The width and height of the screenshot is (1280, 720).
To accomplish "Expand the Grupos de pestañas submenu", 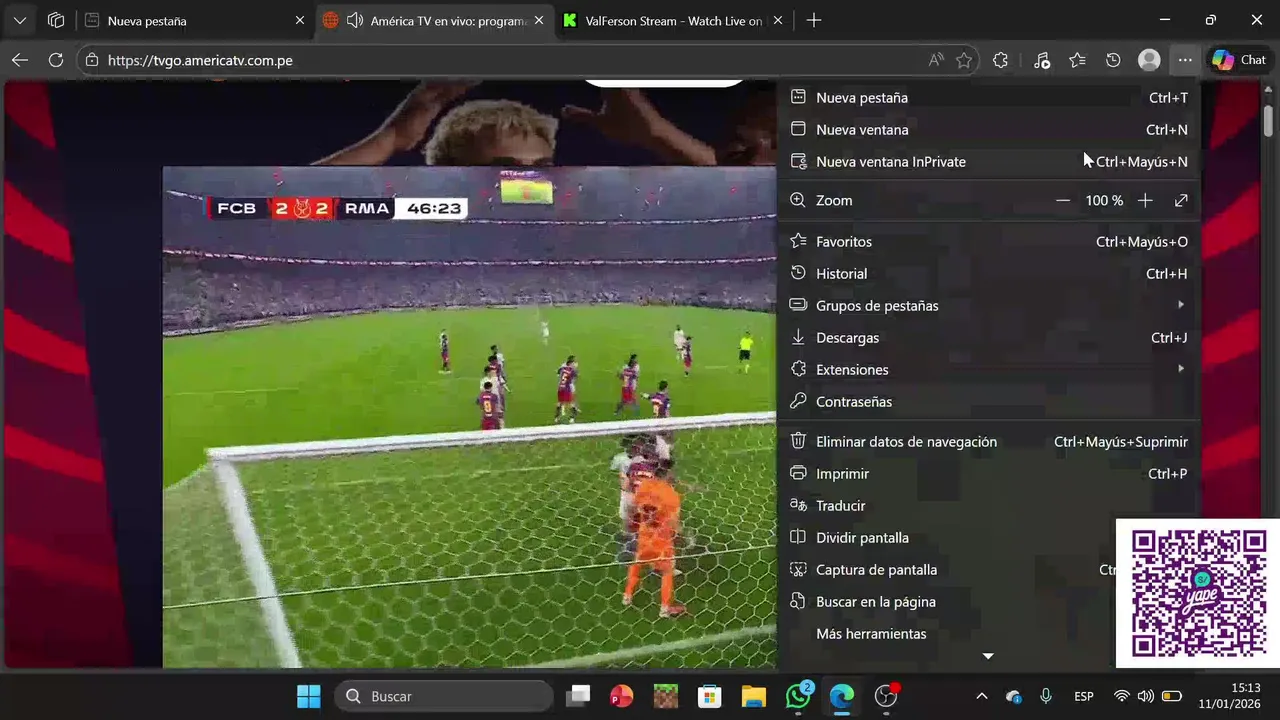I will point(989,305).
